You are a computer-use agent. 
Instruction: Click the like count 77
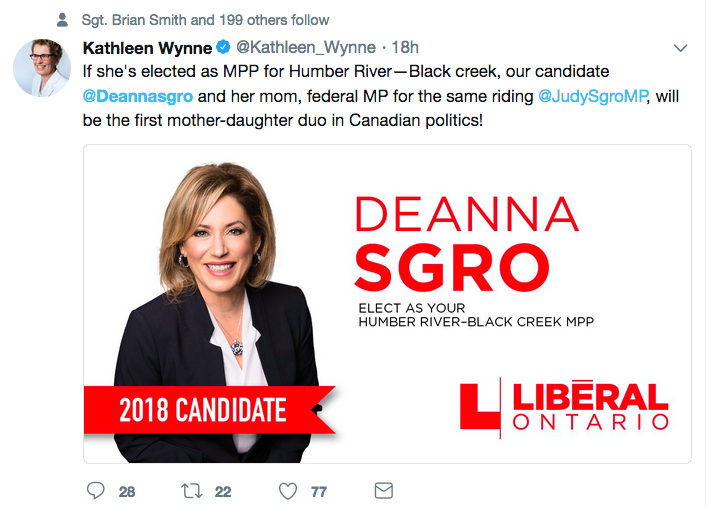319,492
